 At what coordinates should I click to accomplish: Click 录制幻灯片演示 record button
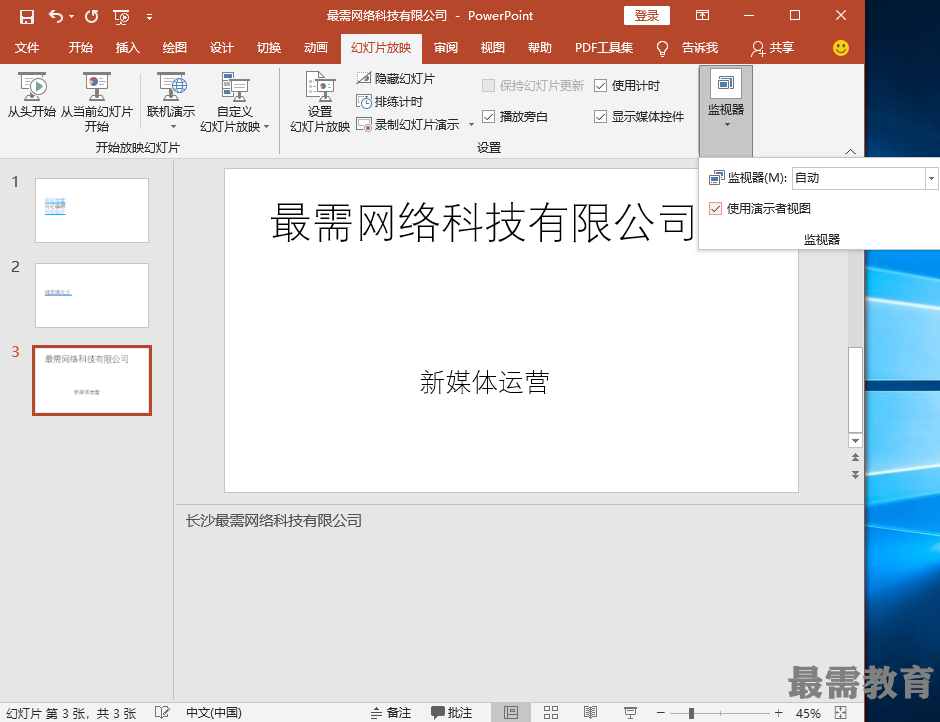pos(408,125)
